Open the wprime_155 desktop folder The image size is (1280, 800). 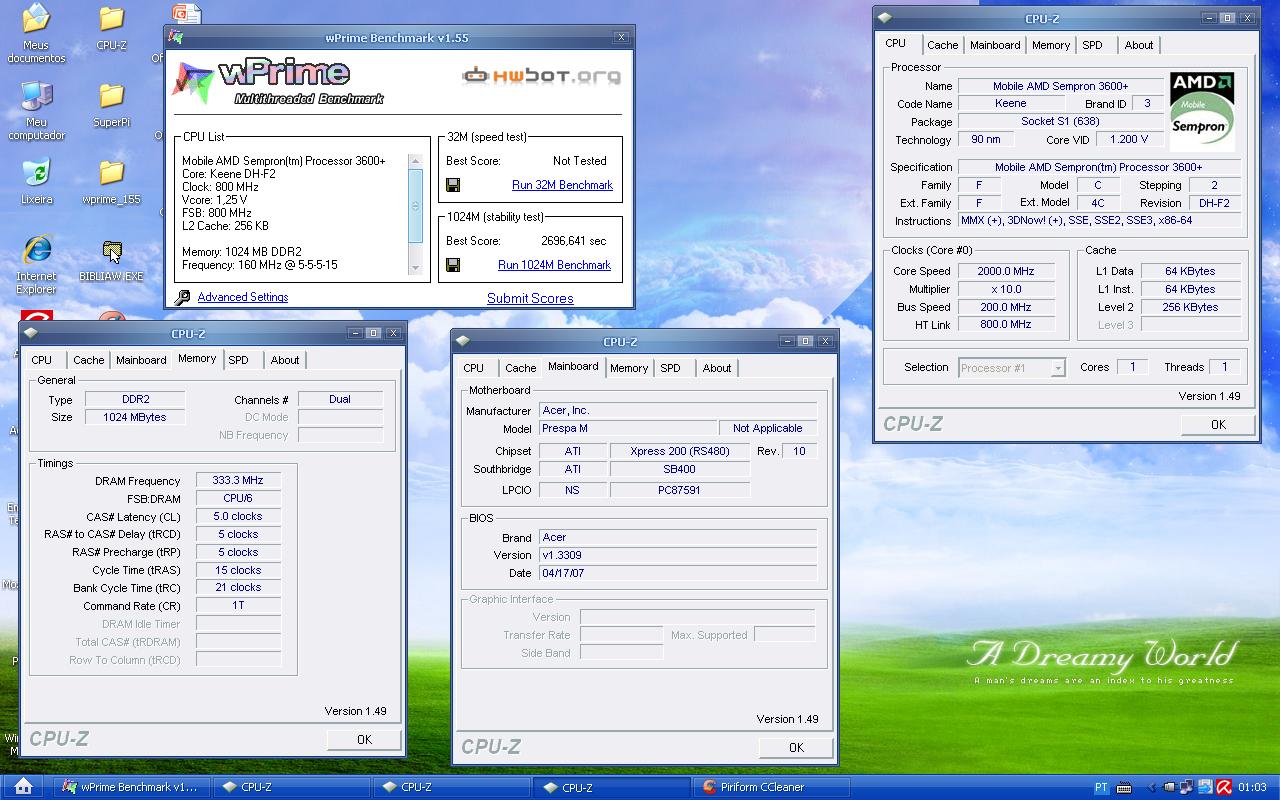[111, 182]
